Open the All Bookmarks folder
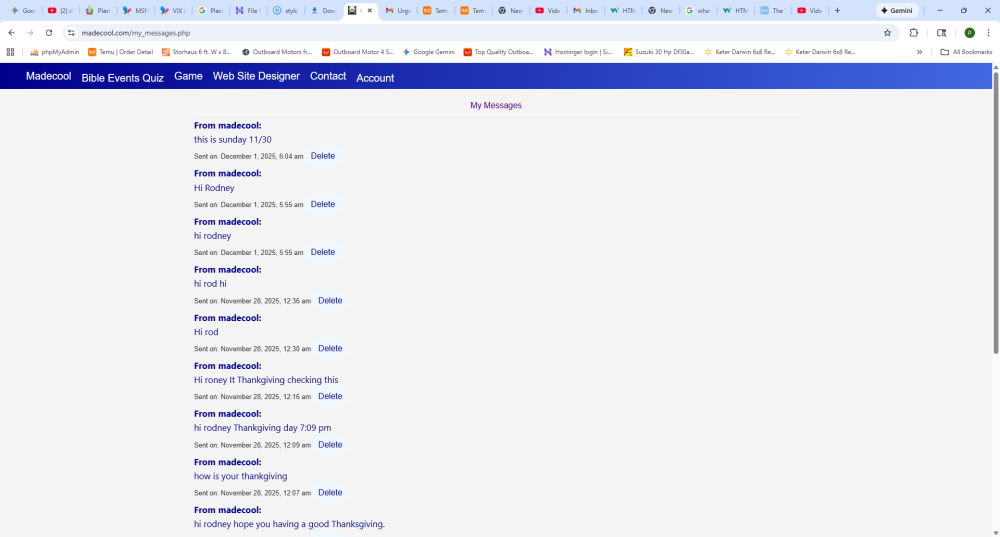The width and height of the screenshot is (1000, 537). [966, 52]
